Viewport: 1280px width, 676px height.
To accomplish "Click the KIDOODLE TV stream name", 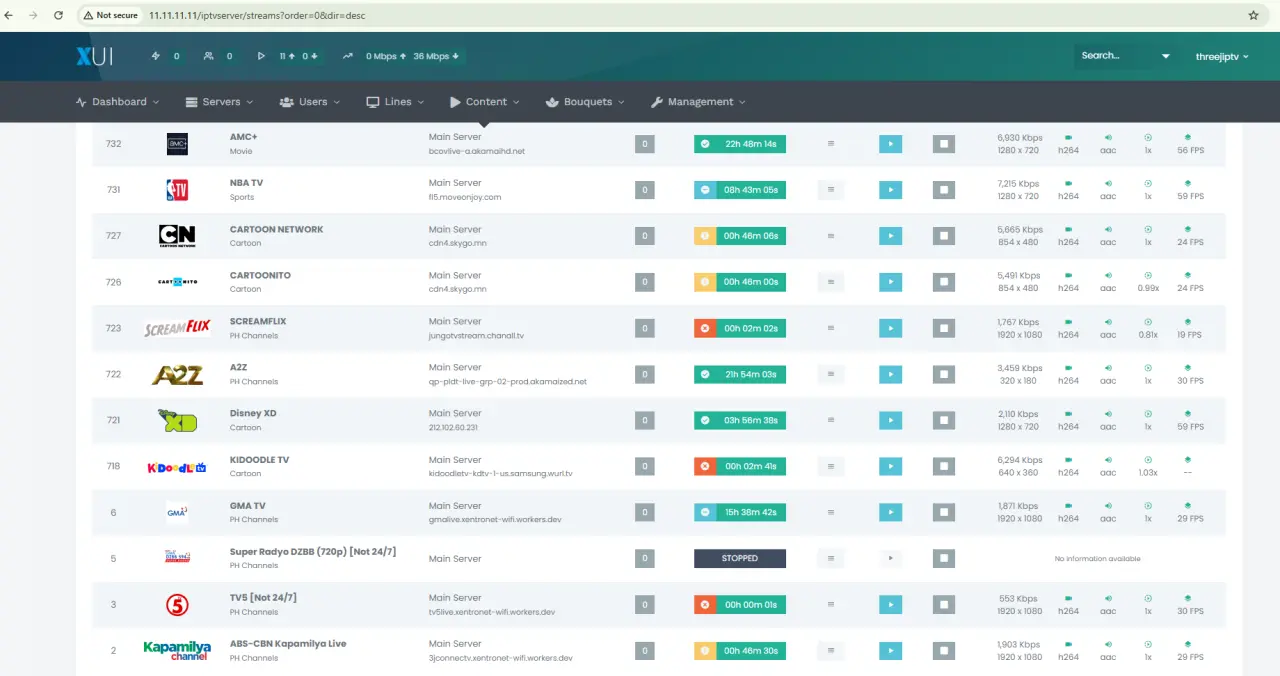I will click(x=259, y=460).
